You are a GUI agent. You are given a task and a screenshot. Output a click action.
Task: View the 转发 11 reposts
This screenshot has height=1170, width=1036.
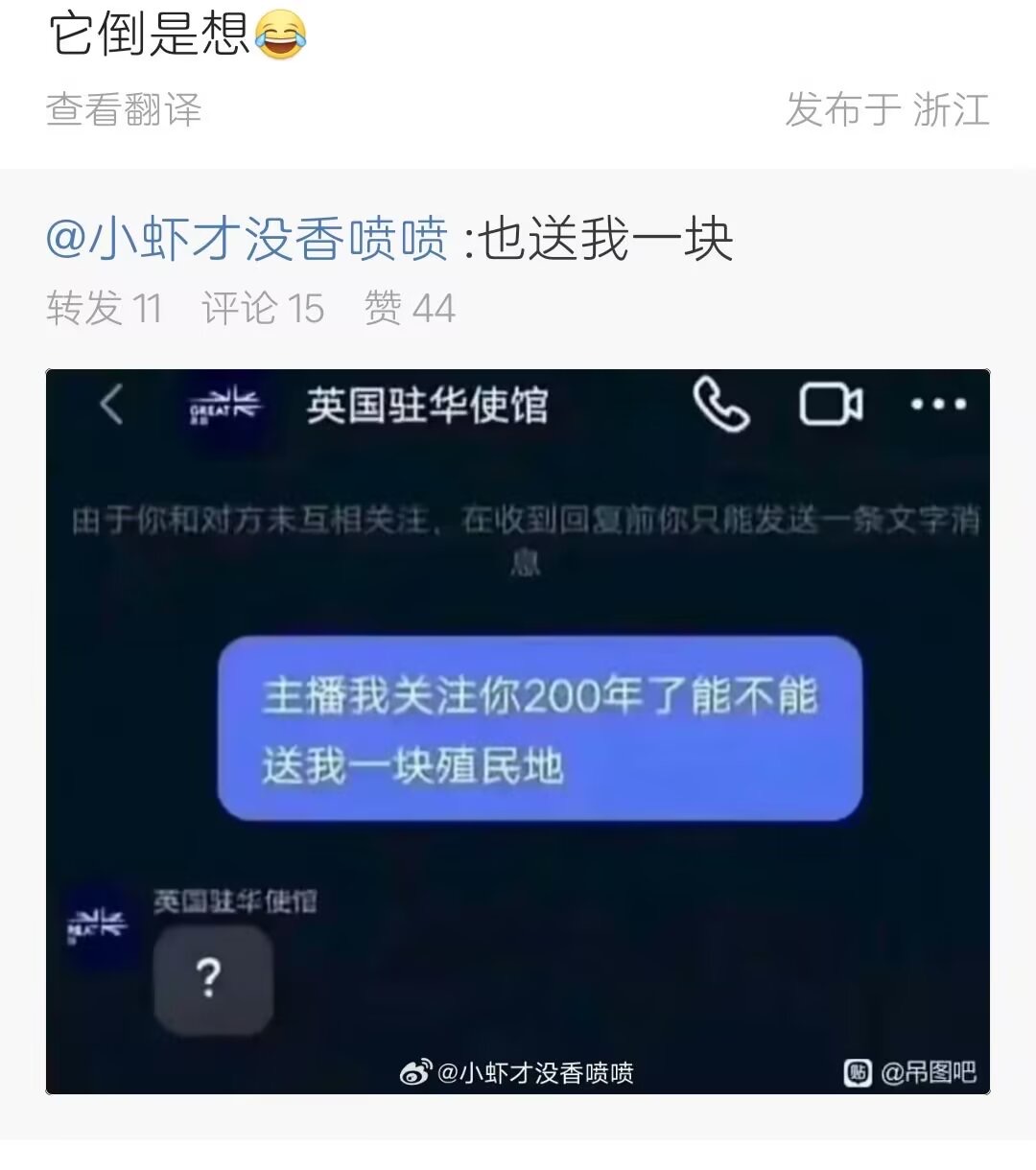click(104, 309)
